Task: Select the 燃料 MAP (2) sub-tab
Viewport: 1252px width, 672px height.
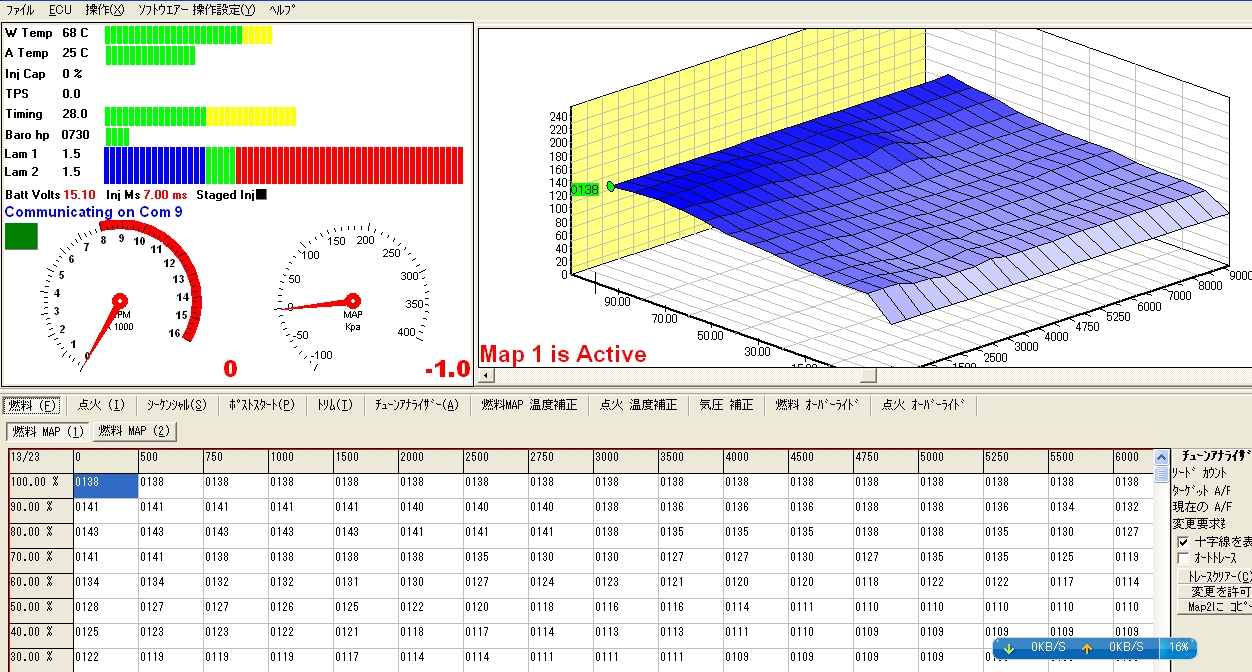Action: pos(135,432)
